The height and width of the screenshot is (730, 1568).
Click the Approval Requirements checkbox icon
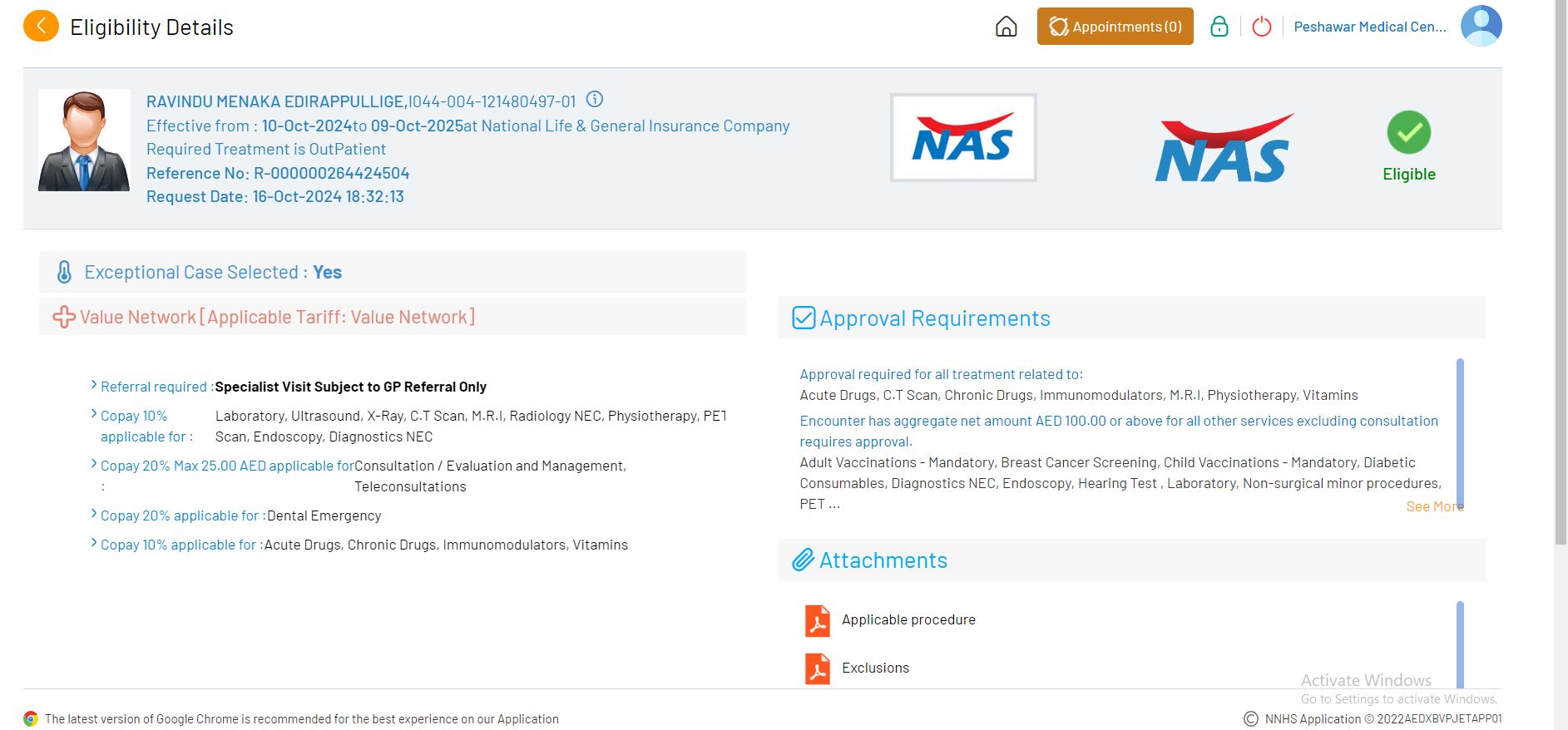click(804, 318)
